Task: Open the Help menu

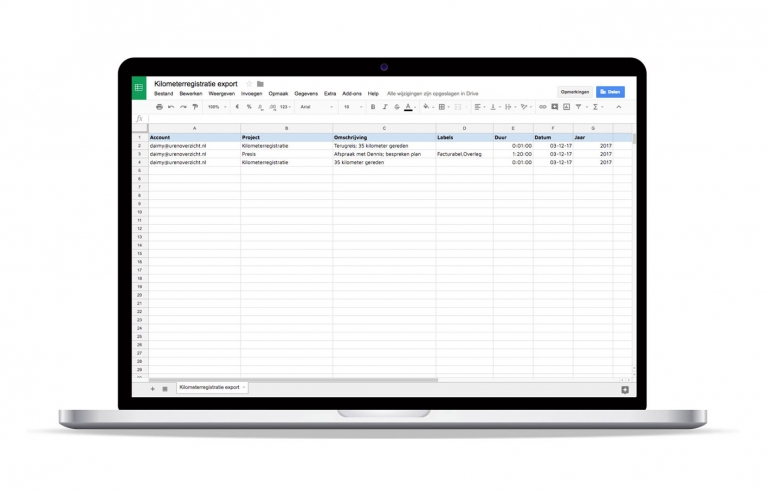Action: tap(373, 94)
